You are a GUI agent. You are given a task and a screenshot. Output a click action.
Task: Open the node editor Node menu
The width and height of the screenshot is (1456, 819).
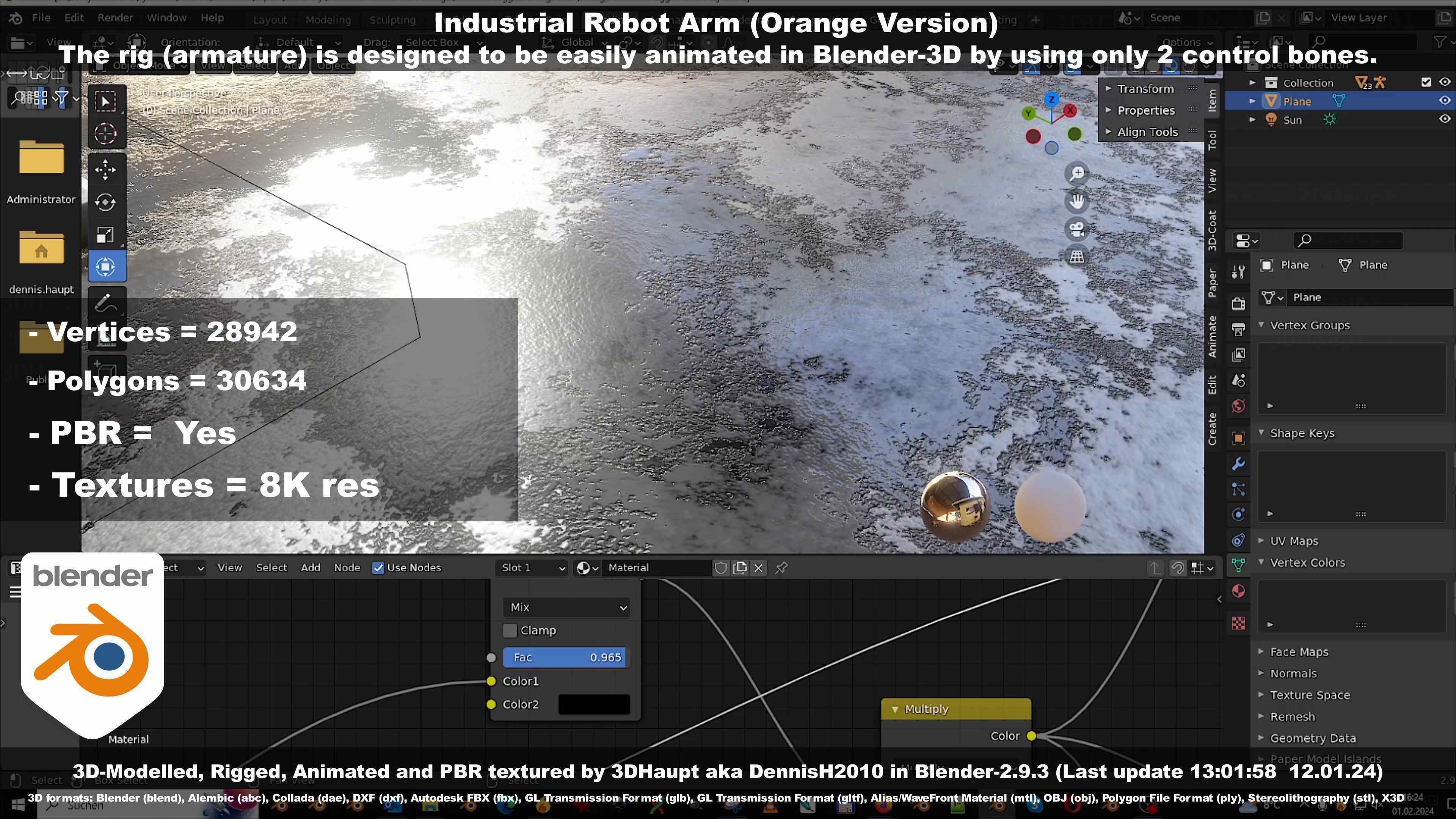(x=347, y=568)
